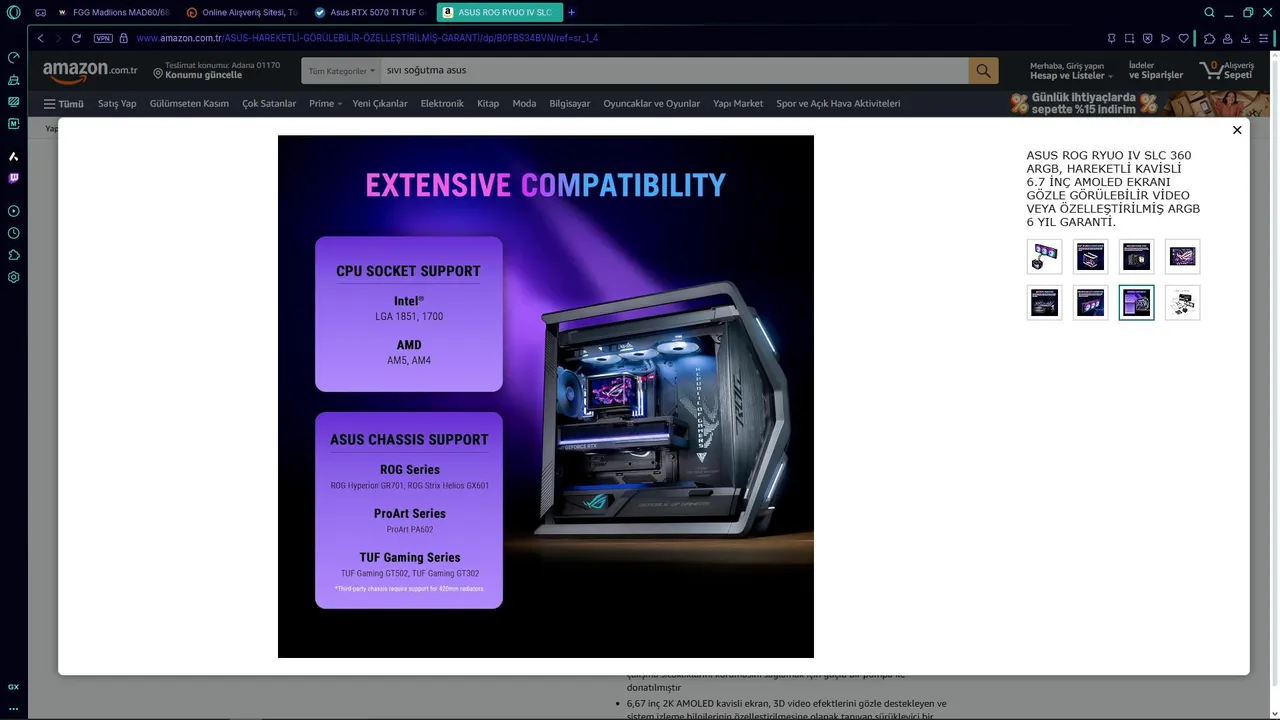Expand the Prime menu dropdown

pos(325,103)
